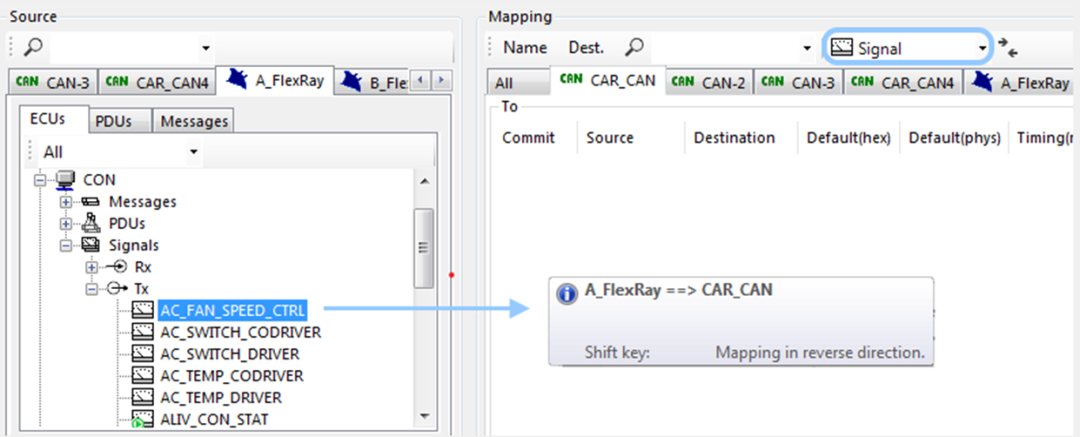Select AC_TEMP_DRIVER in the tree
Viewport: 1080px width, 437px height.
[x=220, y=398]
